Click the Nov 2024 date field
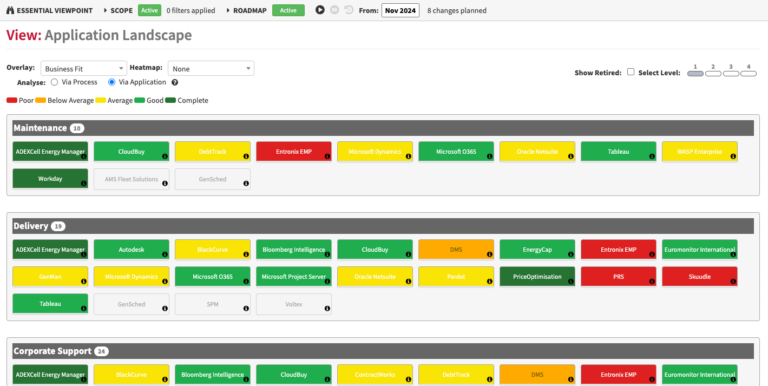This screenshot has width=768, height=386. pos(400,10)
